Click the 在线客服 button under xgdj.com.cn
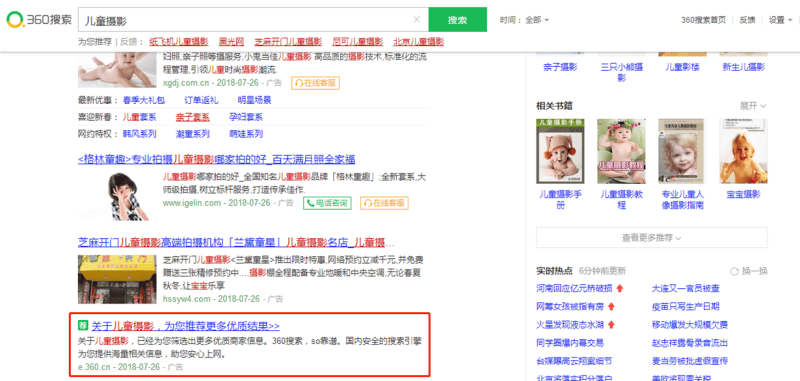Screen dimensions: 800x381 [x=315, y=83]
